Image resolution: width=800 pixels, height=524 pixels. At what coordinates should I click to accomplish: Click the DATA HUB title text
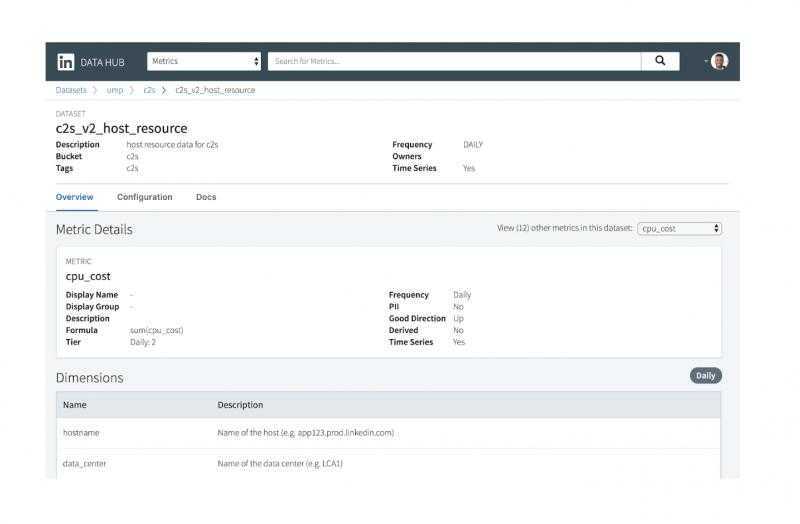pyautogui.click(x=102, y=62)
